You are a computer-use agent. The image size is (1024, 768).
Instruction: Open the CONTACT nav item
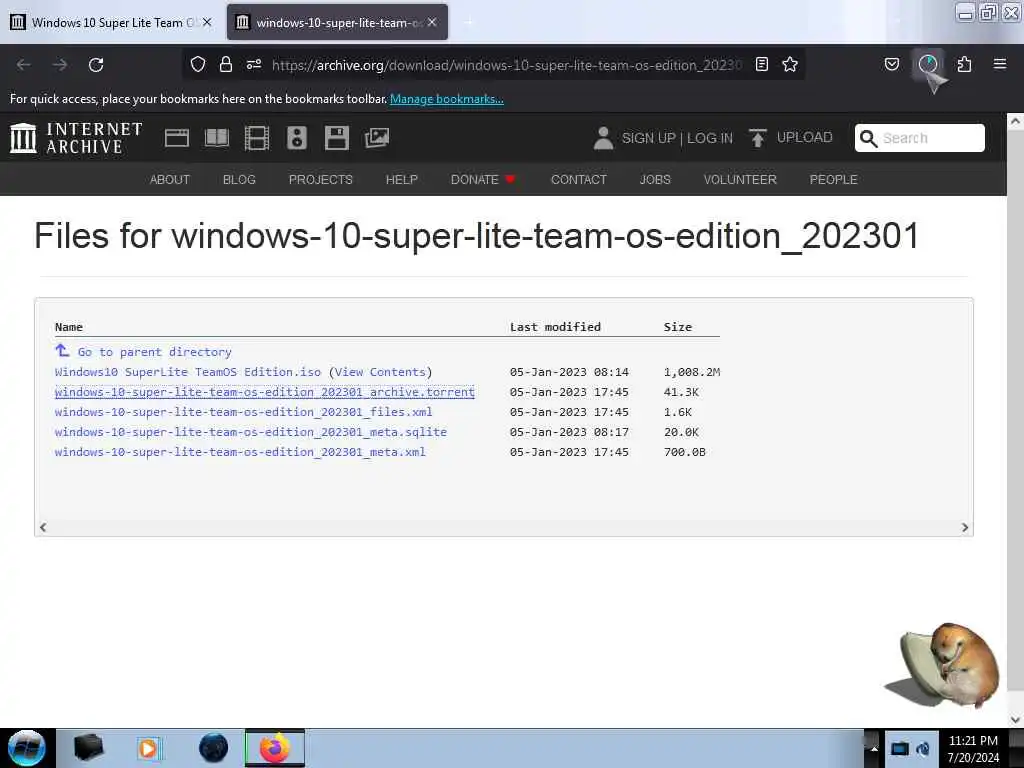(579, 180)
